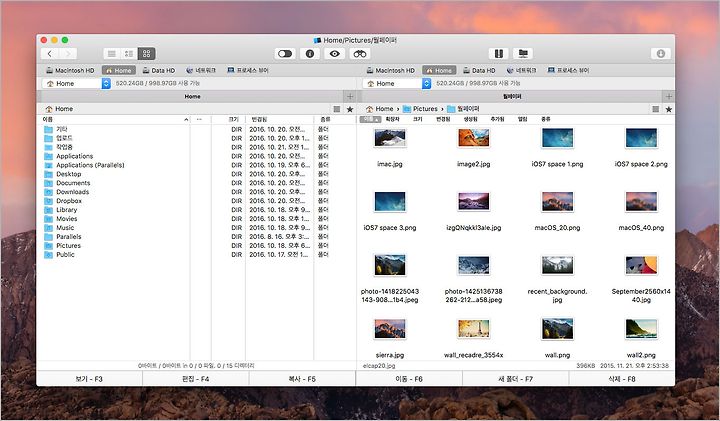
Task: Add a new tab in the right pane
Action: pyautogui.click(x=669, y=96)
